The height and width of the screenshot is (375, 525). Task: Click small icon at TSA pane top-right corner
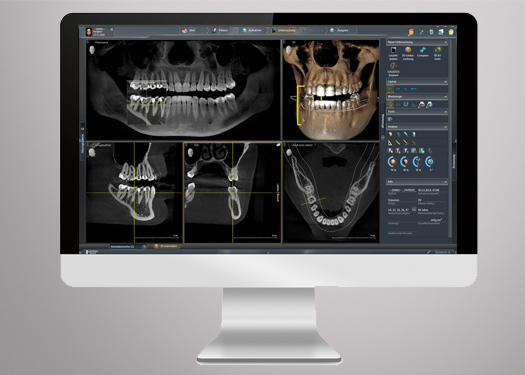tap(278, 145)
